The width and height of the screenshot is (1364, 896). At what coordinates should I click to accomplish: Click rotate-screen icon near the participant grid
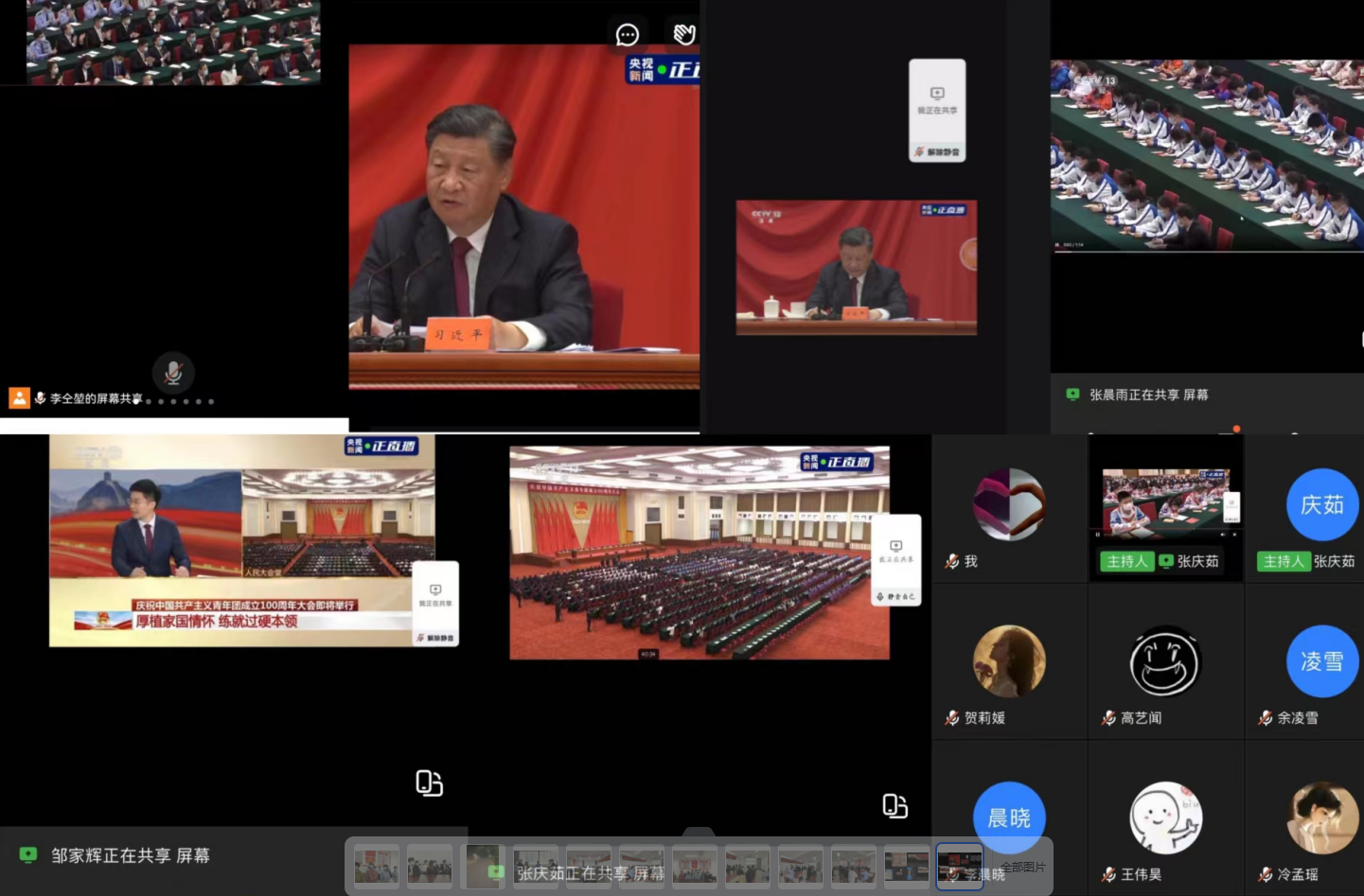pos(895,805)
